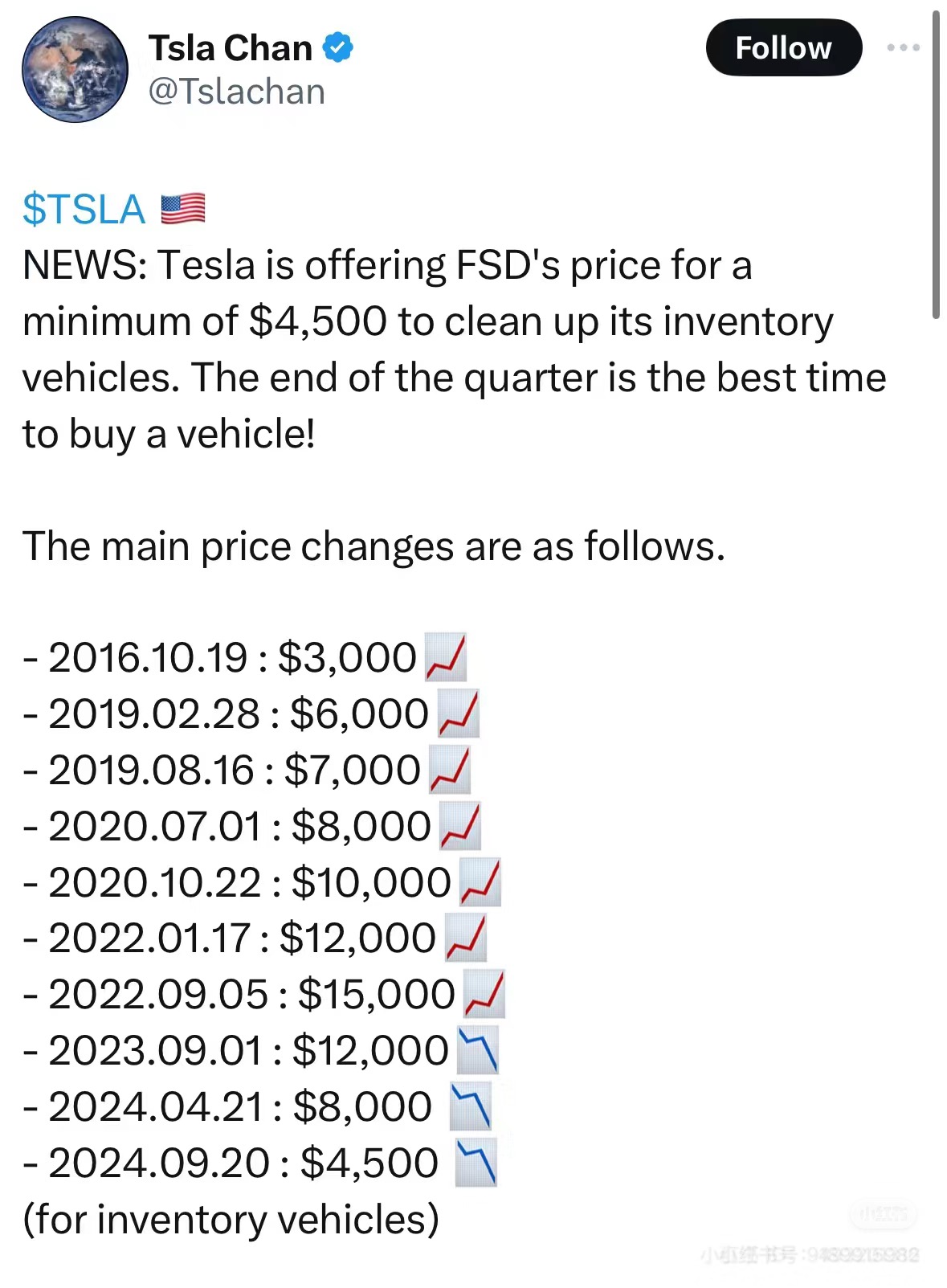Click rising chart emoji on 2022.01.17 line
The height and width of the screenshot is (1288, 947).
(466, 938)
